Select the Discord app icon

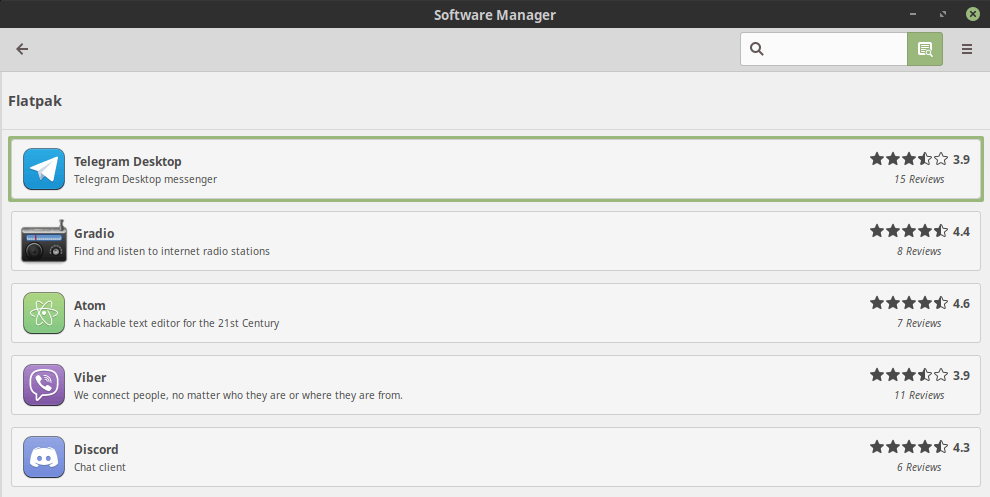point(44,457)
